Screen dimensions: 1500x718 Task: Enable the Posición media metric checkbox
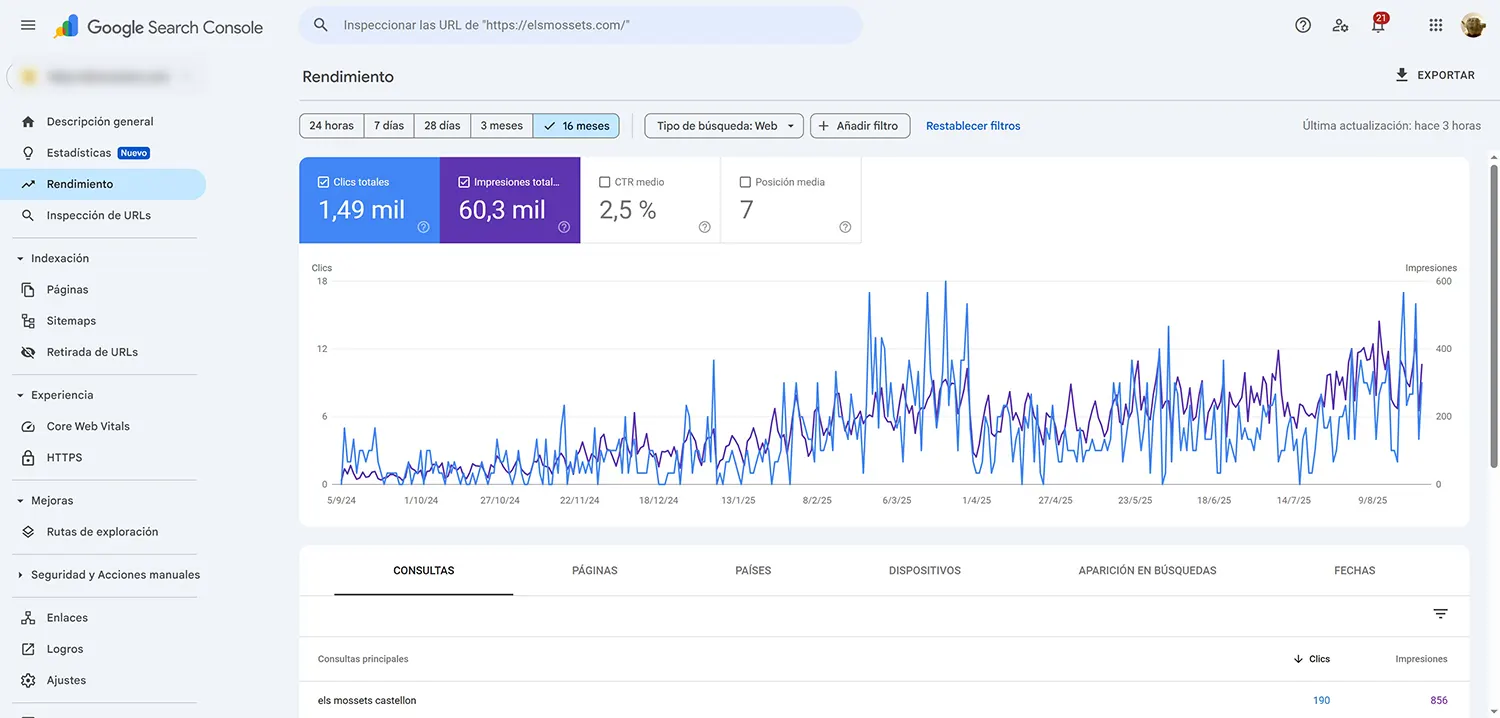745,182
